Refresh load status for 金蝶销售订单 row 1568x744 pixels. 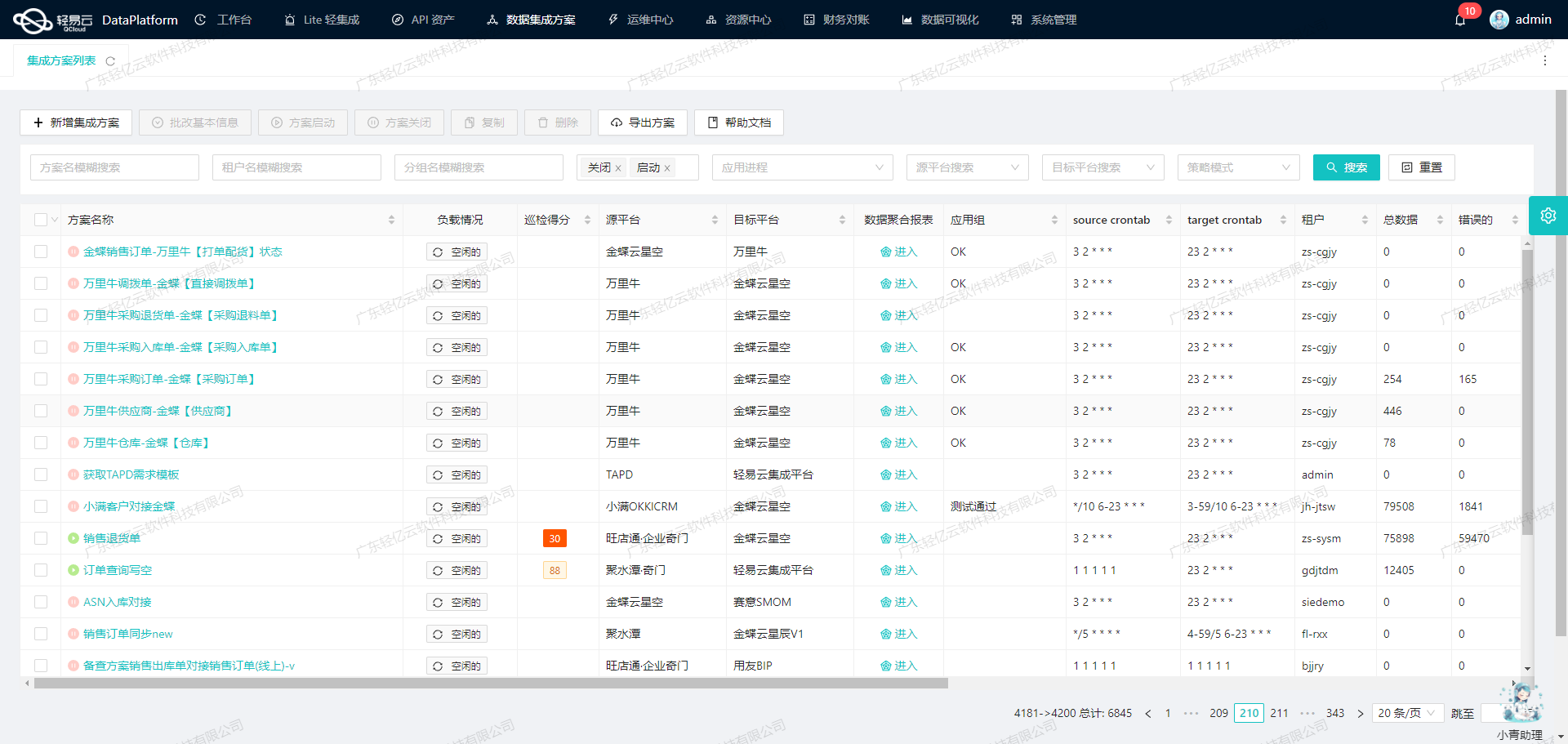439,252
